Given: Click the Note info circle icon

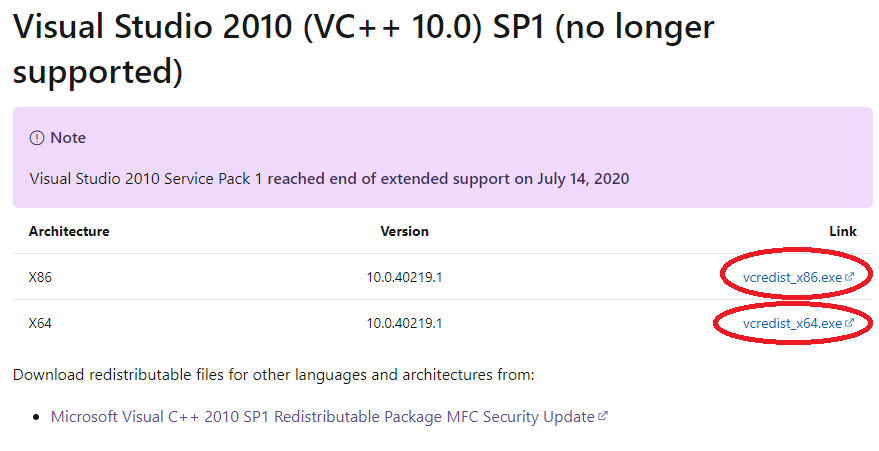Looking at the screenshot, I should (36, 138).
